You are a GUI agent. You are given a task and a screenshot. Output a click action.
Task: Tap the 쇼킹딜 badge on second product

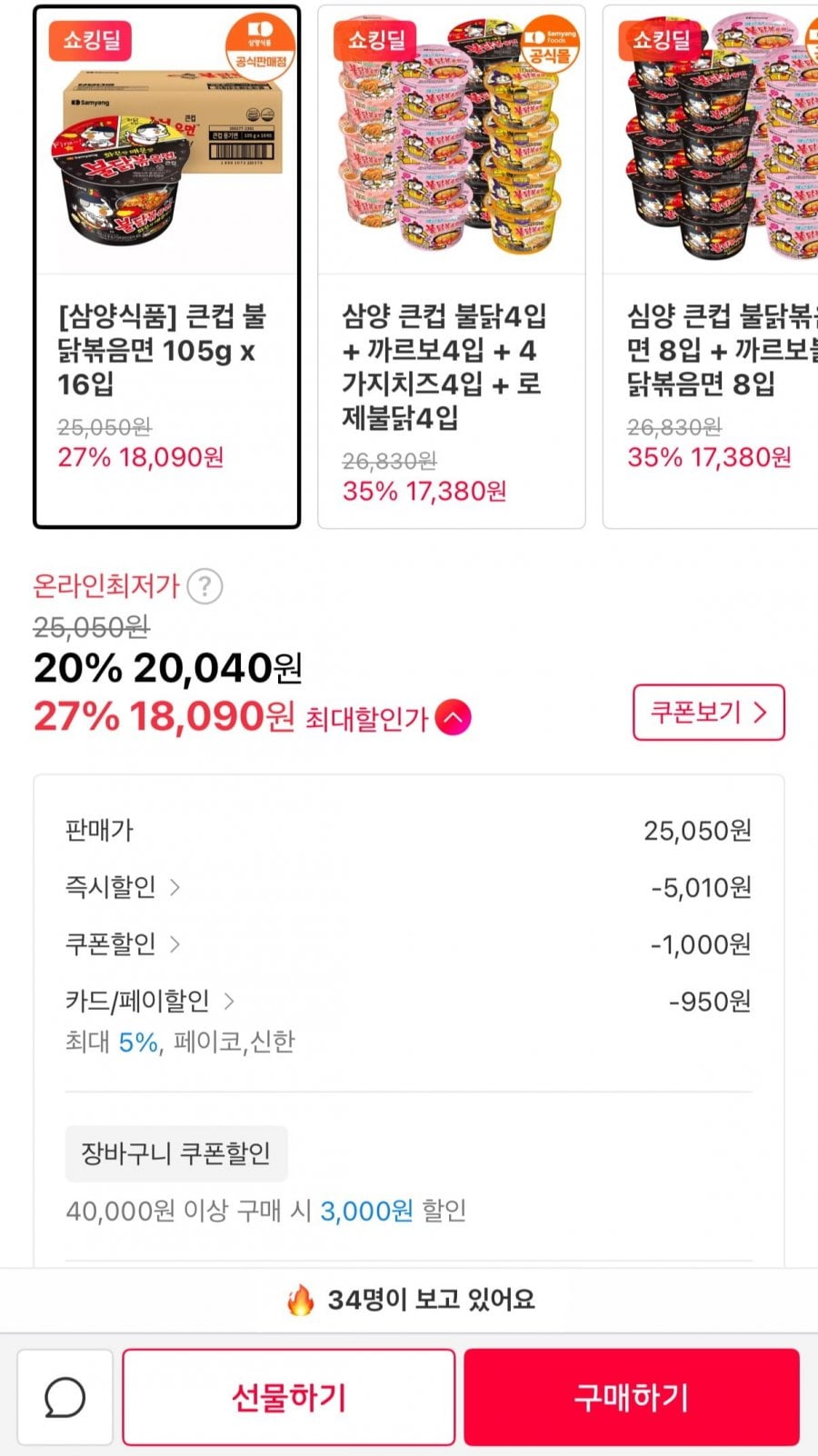pos(376,40)
